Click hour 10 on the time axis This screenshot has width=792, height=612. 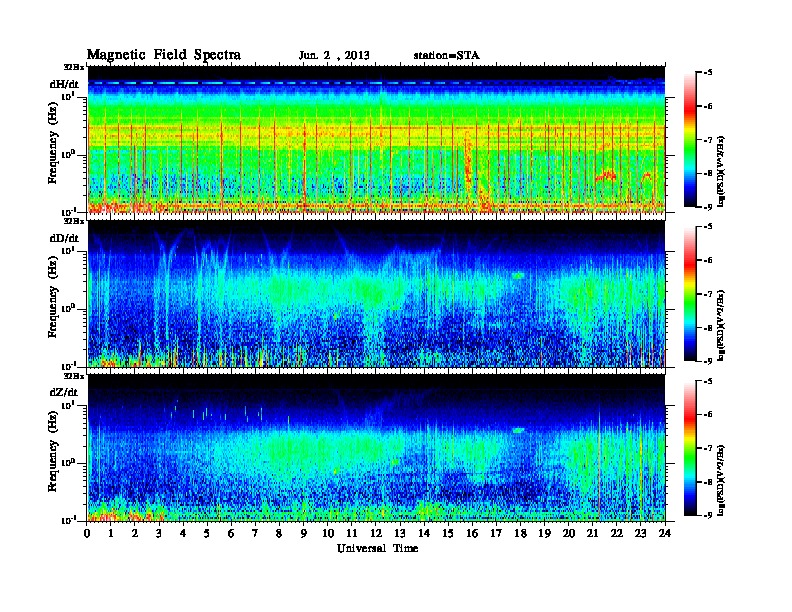[328, 533]
